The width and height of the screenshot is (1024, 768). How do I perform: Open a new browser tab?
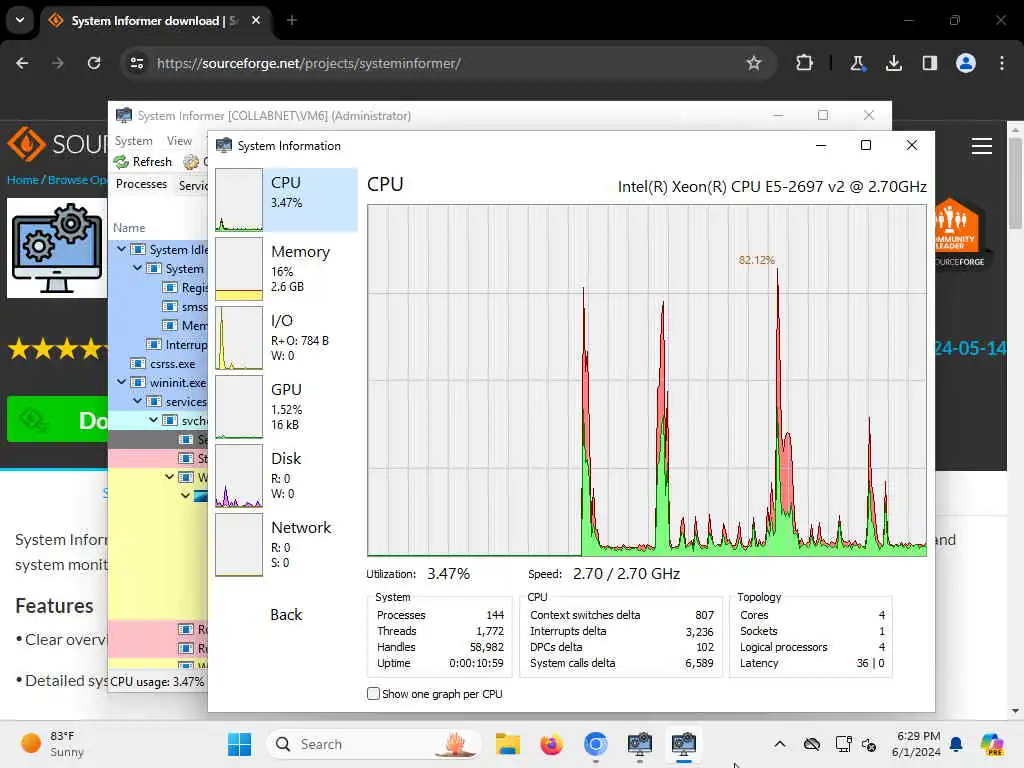point(292,20)
